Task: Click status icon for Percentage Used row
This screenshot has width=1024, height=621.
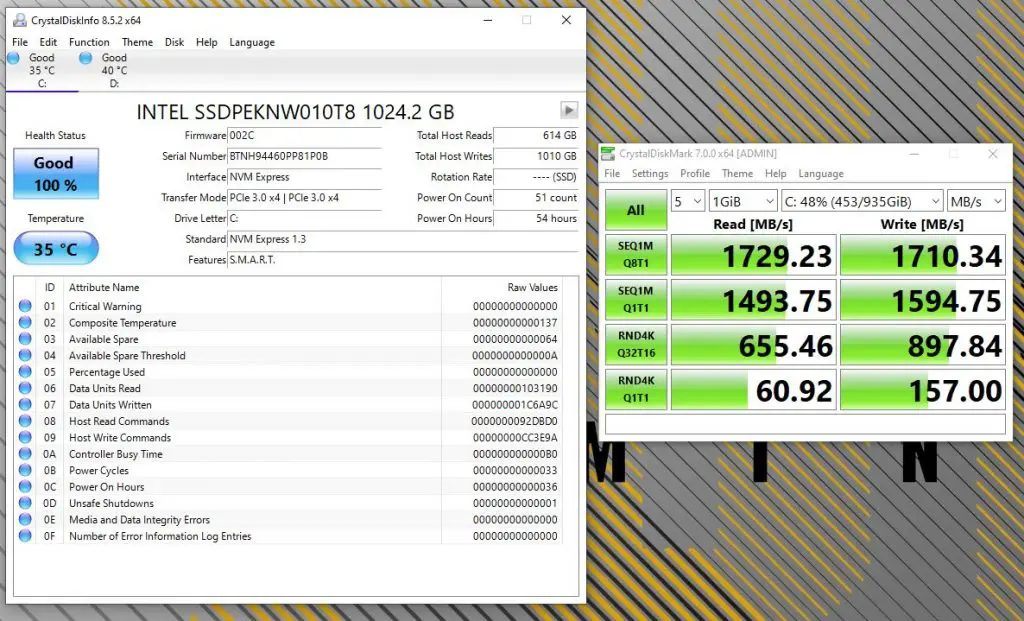Action: click(x=25, y=372)
